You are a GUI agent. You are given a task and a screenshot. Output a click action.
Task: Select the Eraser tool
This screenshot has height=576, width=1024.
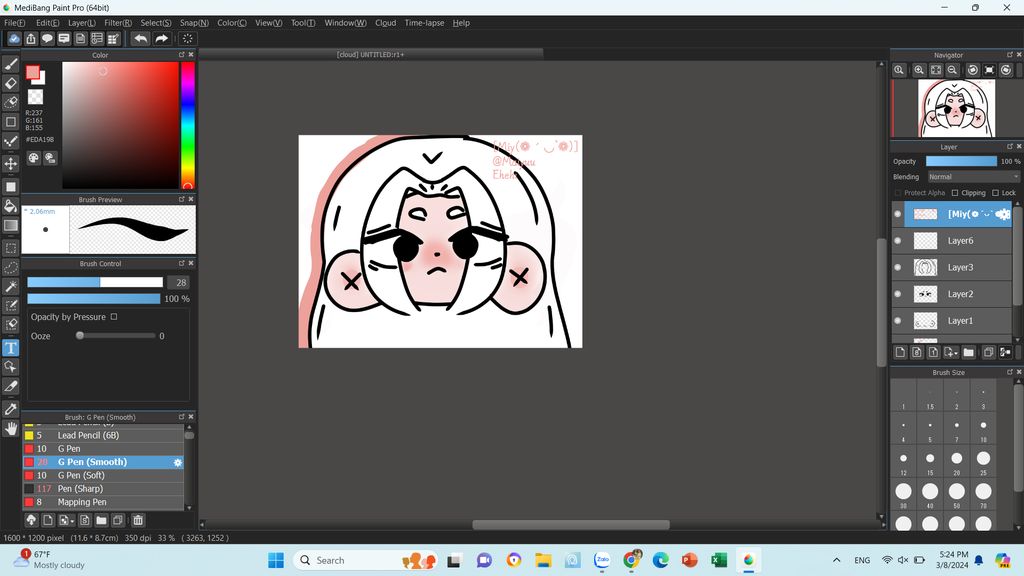(11, 83)
